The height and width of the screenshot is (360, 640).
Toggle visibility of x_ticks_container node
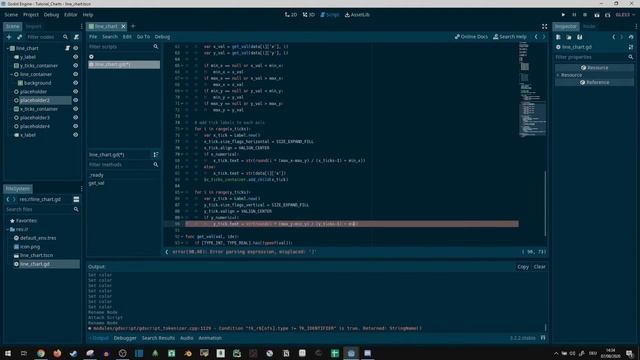tap(76, 109)
